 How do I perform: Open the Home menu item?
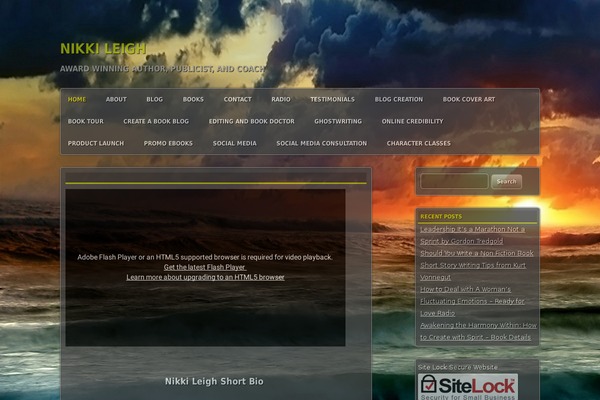[77, 100]
